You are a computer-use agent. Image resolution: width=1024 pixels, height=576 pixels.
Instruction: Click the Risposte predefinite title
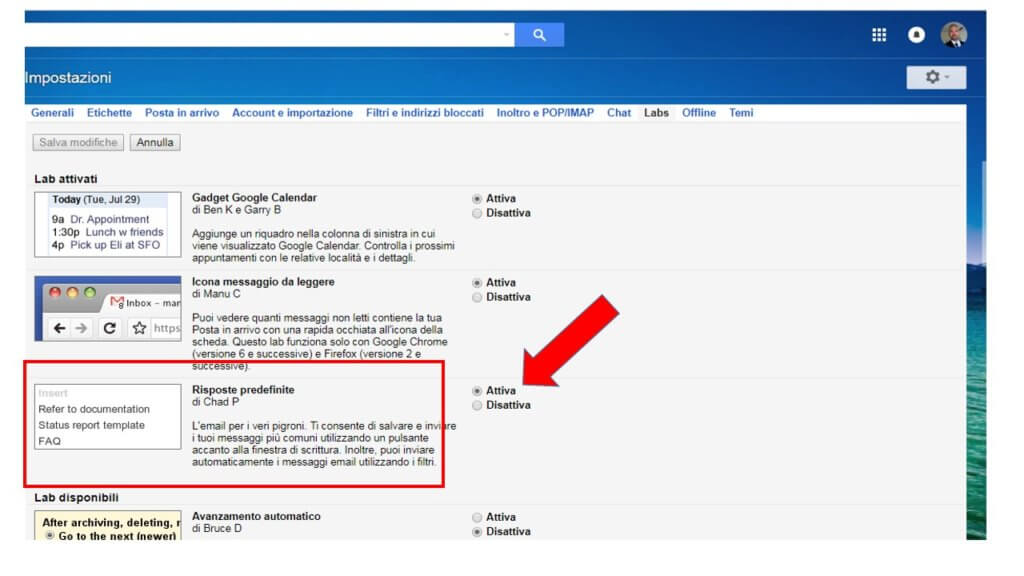point(243,389)
